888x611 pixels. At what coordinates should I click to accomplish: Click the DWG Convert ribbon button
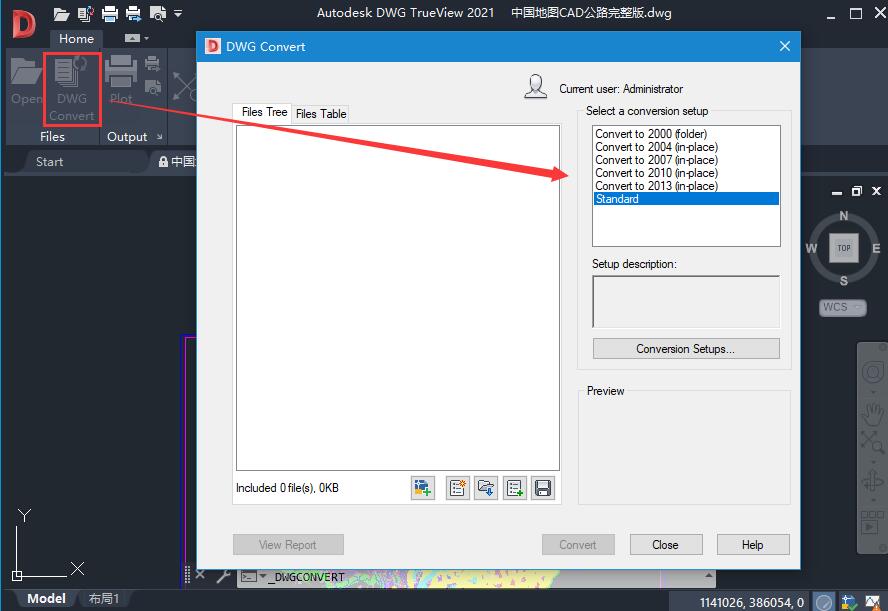[x=72, y=89]
